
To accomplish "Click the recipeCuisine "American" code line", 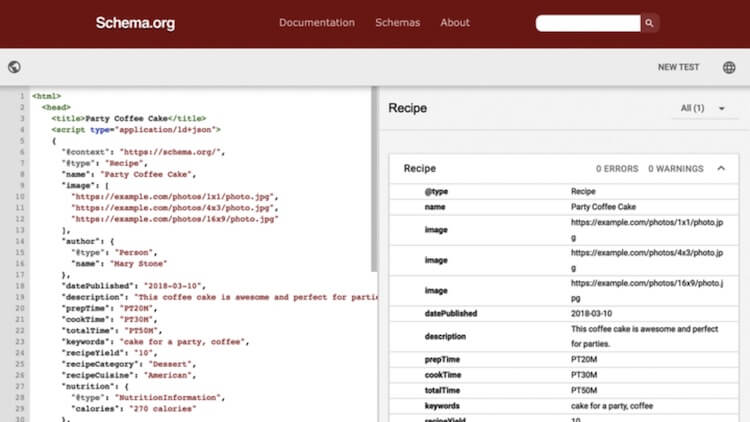I will [129, 376].
